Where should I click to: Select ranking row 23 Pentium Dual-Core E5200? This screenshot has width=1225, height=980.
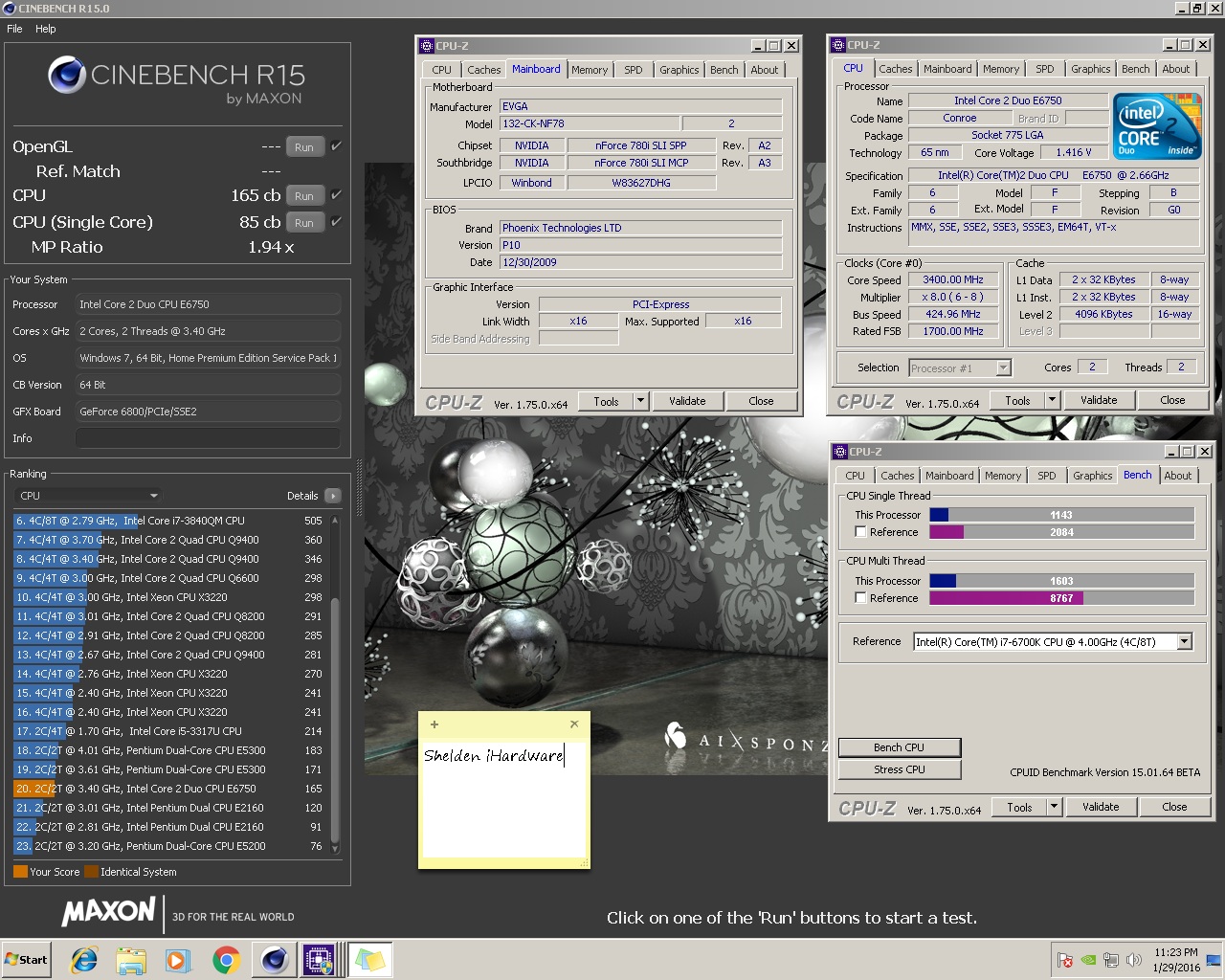tap(168, 846)
